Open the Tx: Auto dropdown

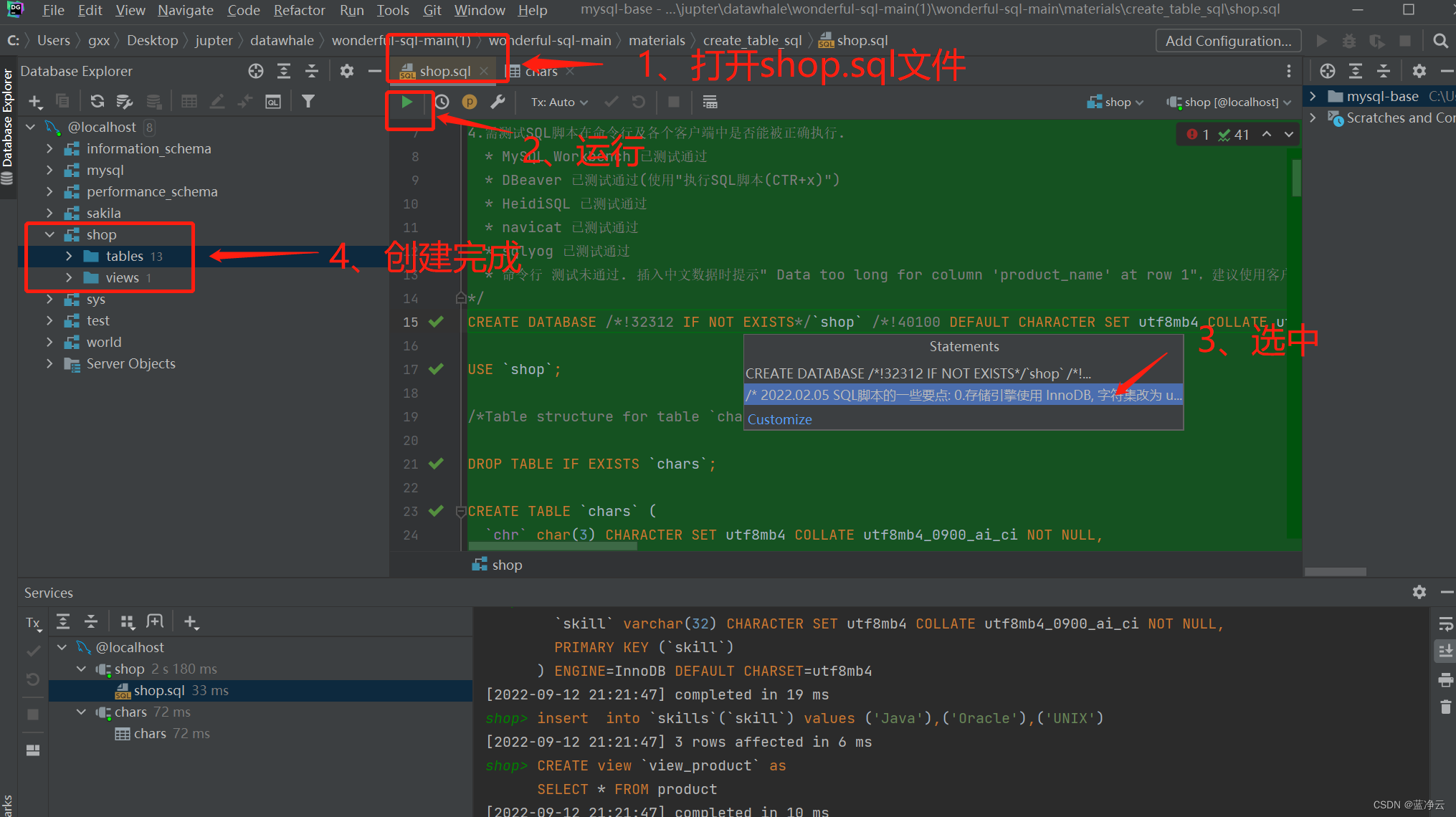click(559, 102)
